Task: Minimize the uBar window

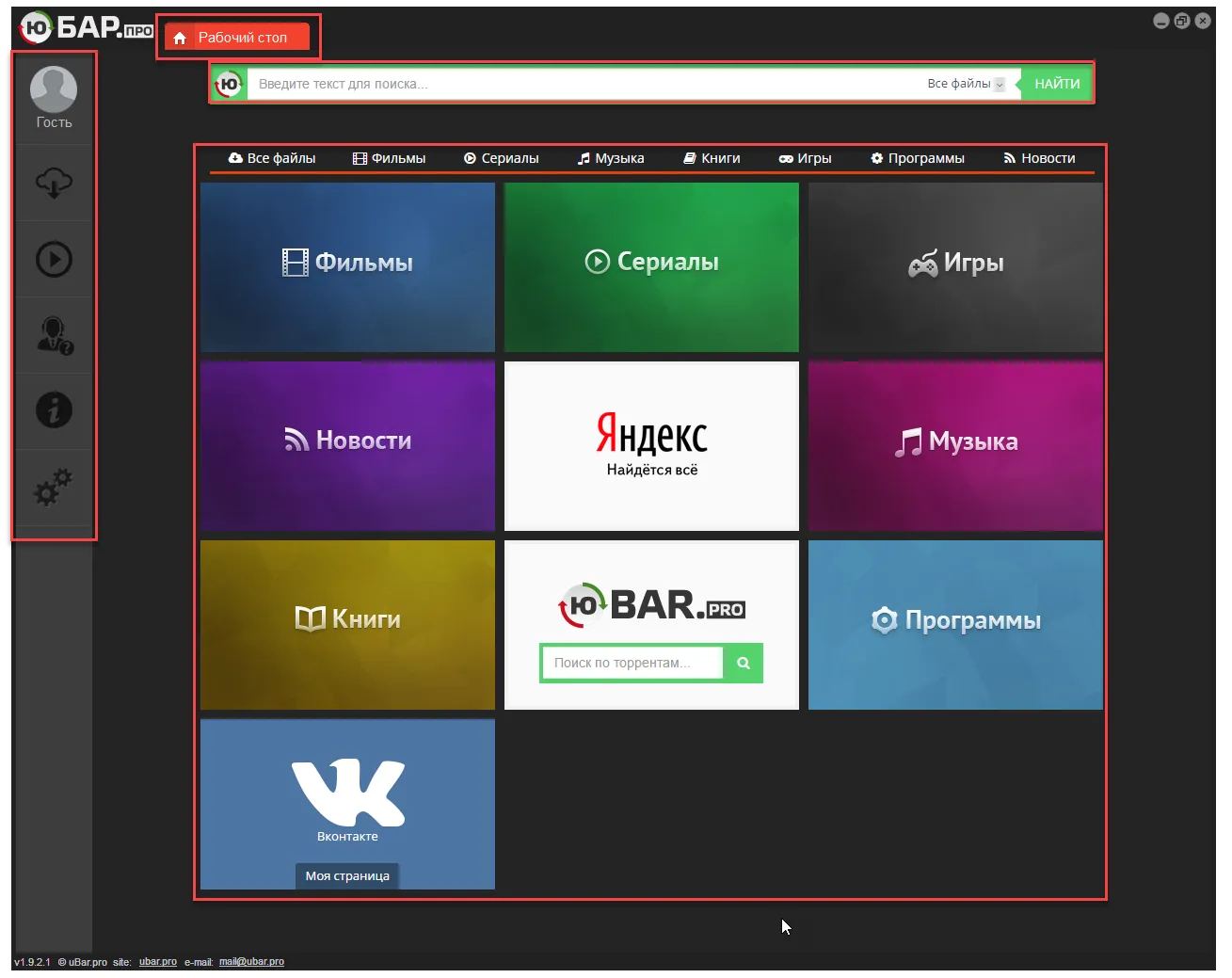Action: [x=1161, y=21]
